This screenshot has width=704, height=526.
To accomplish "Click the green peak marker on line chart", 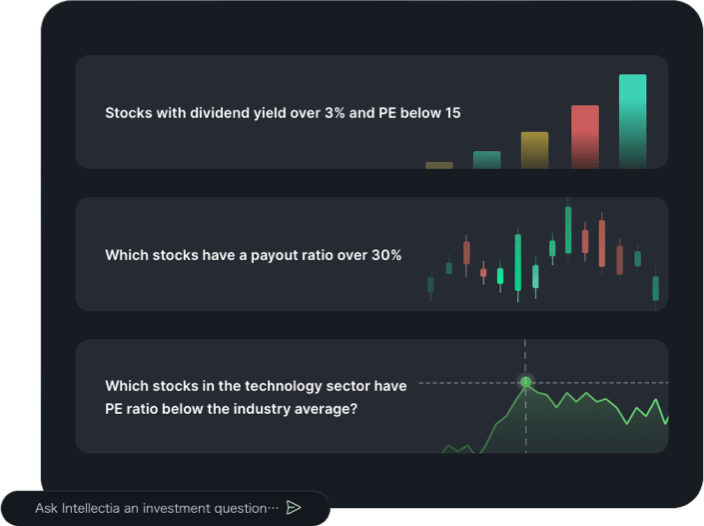I will (x=526, y=382).
